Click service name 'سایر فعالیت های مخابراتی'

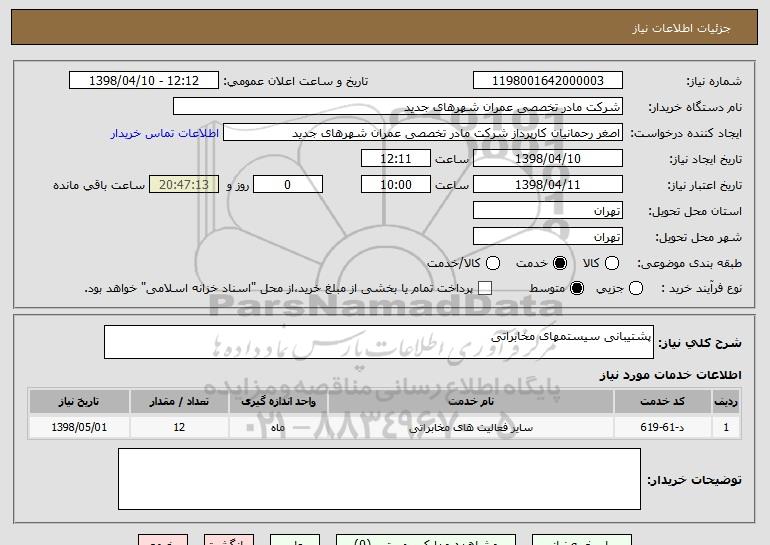(x=471, y=427)
